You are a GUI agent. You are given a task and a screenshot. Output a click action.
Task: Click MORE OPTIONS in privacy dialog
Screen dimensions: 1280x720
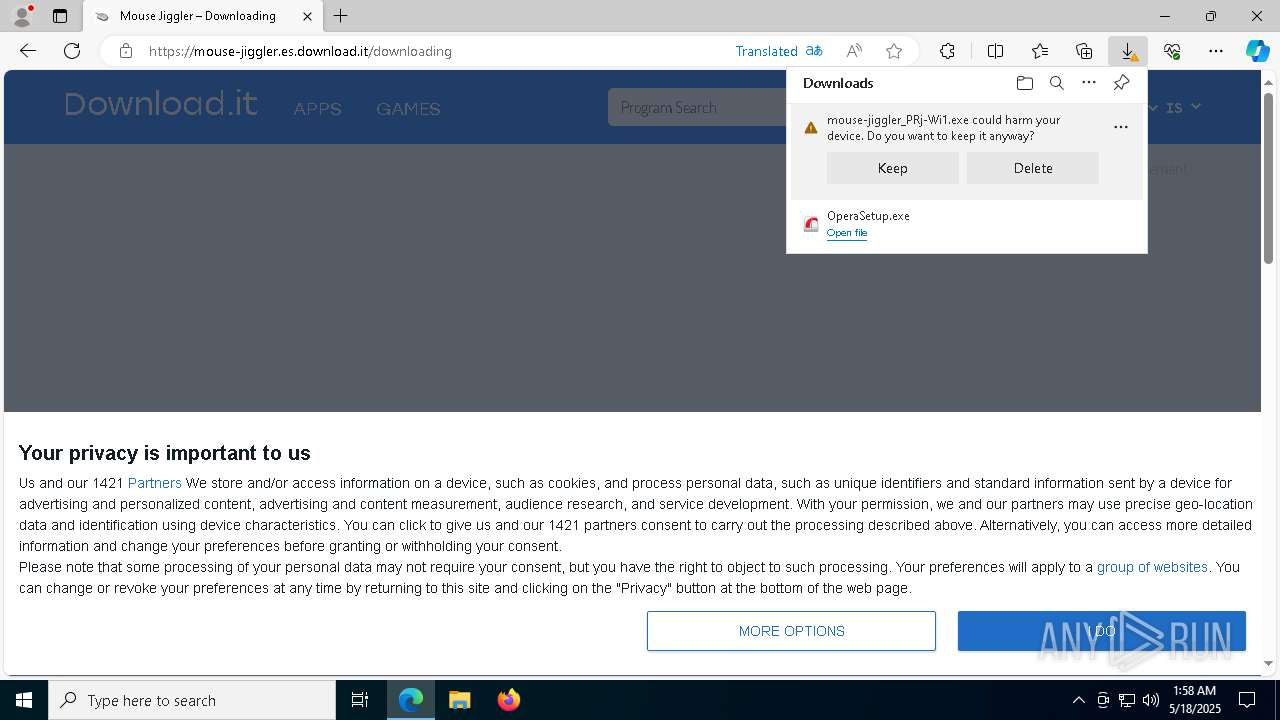click(791, 631)
